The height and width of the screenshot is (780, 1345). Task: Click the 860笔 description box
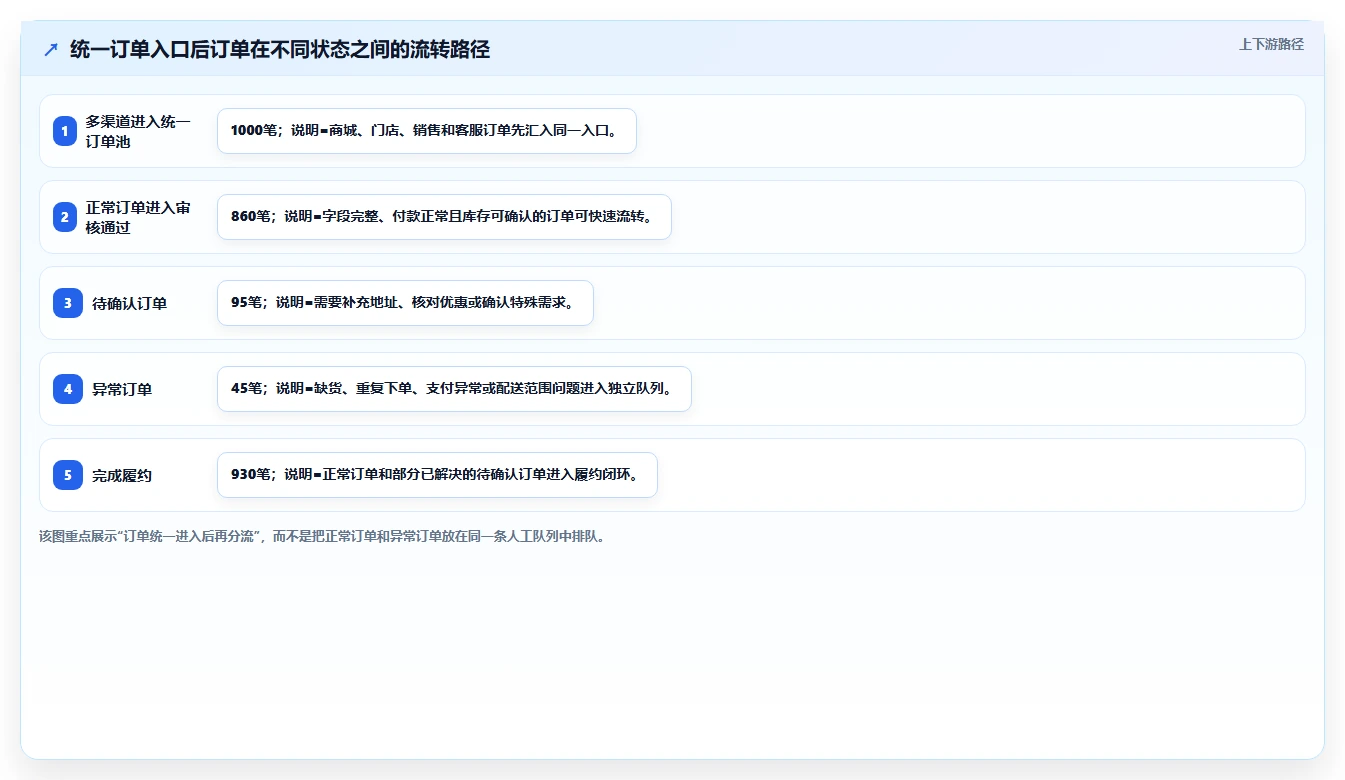444,217
